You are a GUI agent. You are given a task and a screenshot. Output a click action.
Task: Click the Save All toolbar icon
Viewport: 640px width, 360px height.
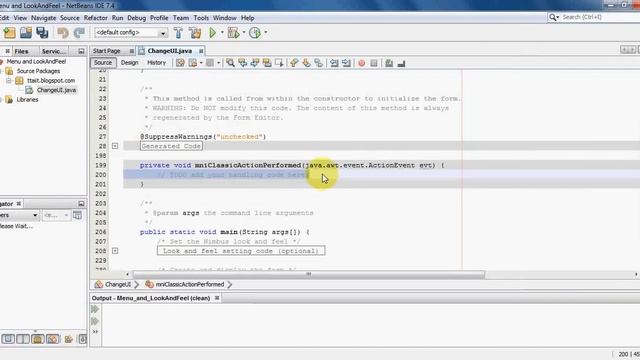(42, 33)
